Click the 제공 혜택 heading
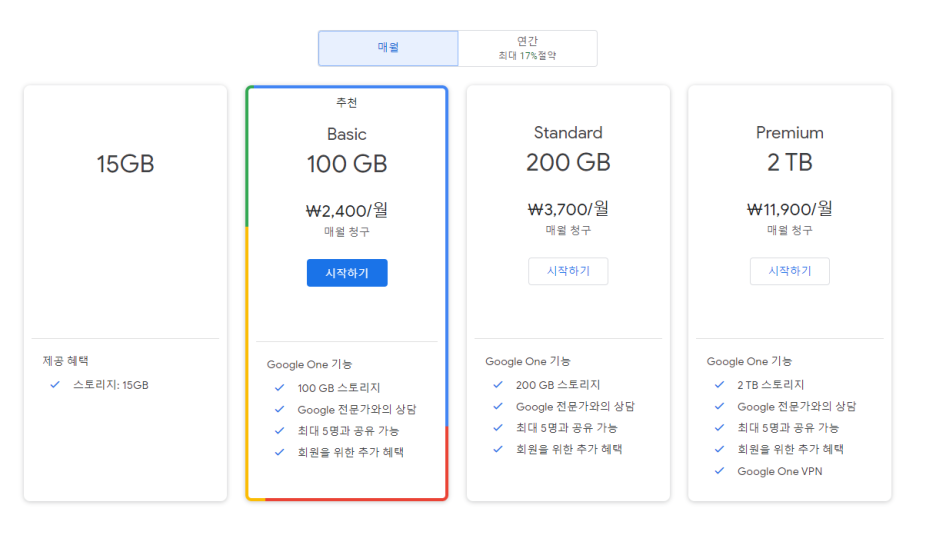This screenshot has width=936, height=535. [66, 361]
